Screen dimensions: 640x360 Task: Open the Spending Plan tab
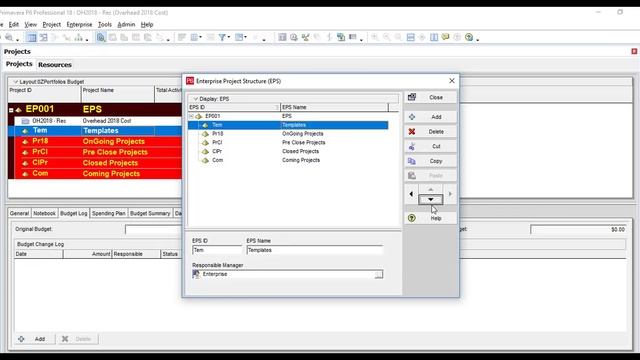click(109, 213)
